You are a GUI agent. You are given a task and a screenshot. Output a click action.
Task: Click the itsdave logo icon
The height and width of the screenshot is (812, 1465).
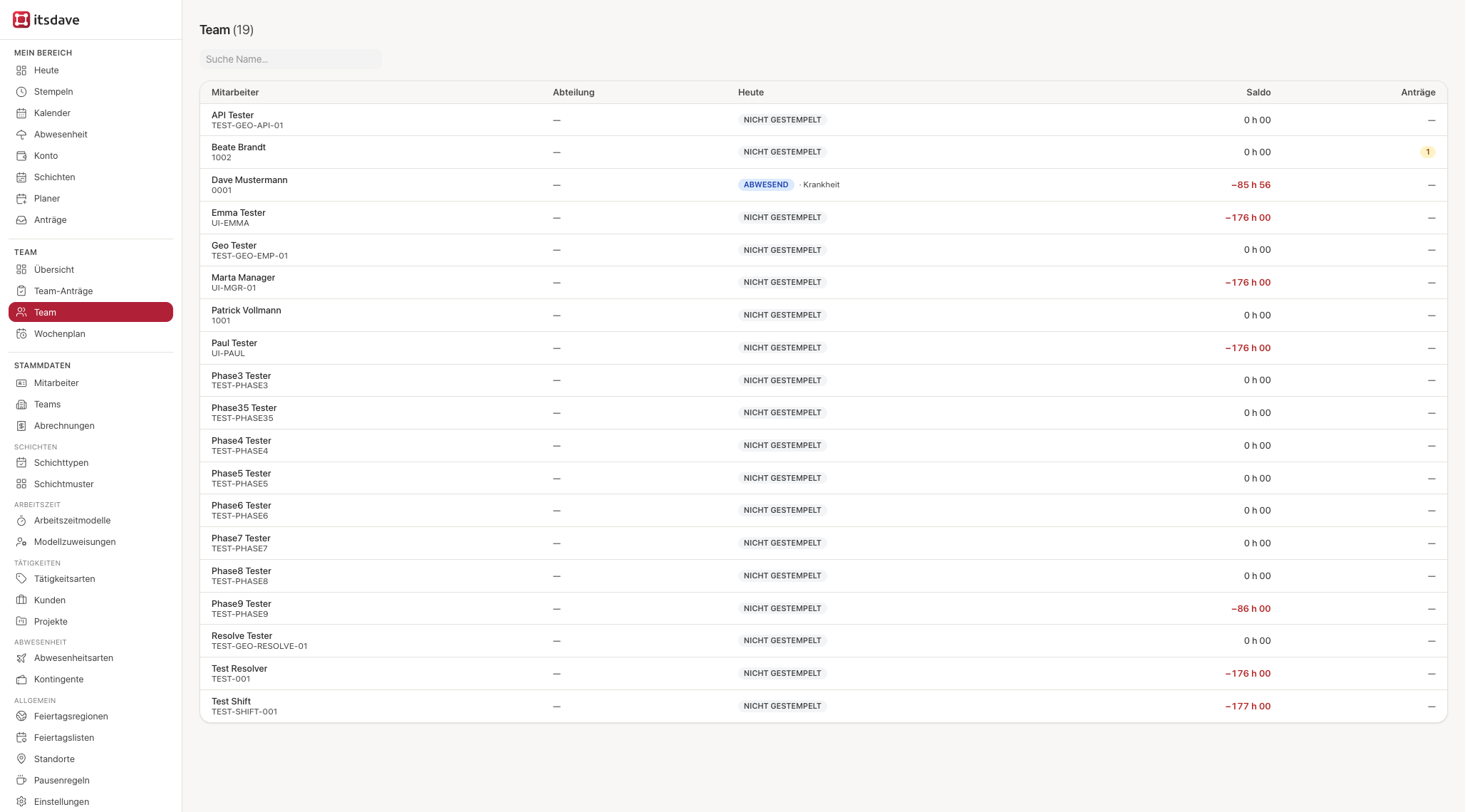click(x=21, y=20)
